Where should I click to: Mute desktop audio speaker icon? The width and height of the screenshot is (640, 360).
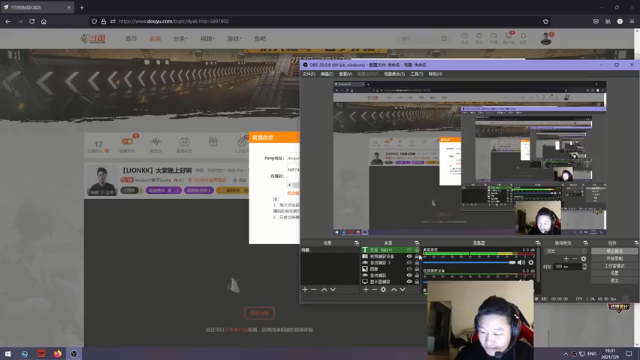tap(521, 262)
